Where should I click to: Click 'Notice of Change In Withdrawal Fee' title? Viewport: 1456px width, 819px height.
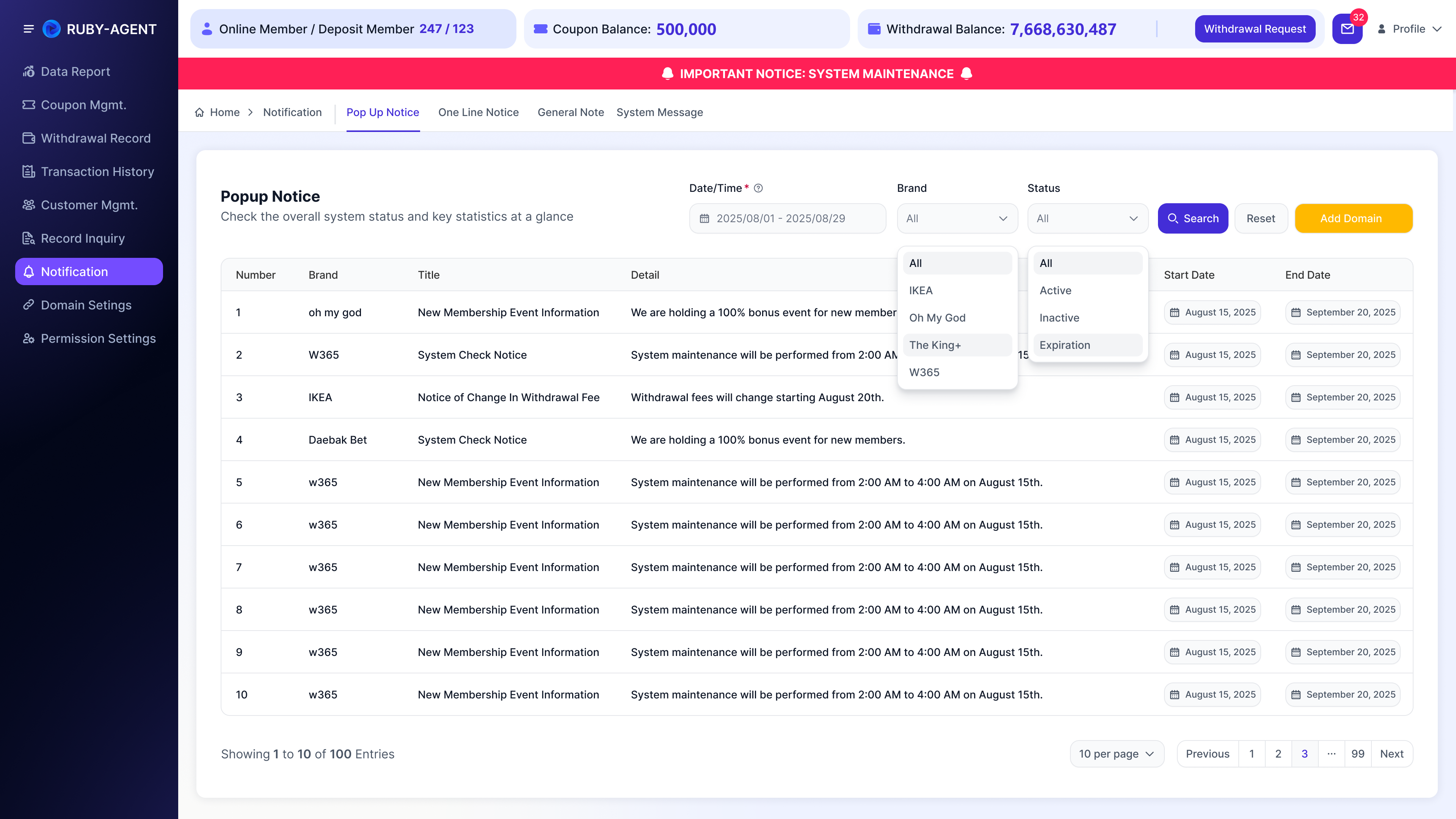pyautogui.click(x=508, y=397)
